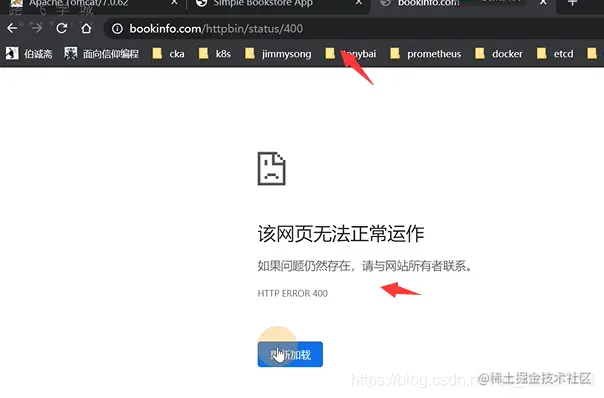Viewport: 604px width, 398px height.
Task: Open a new tab with plus button
Action: [572, 3]
